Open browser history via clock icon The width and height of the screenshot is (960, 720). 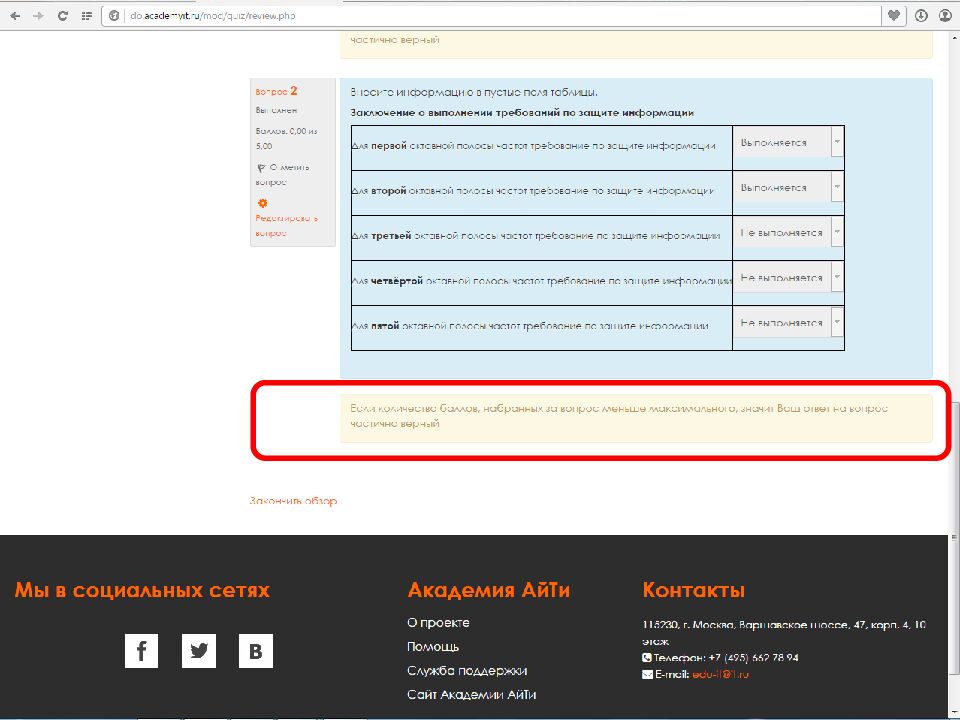[x=922, y=15]
